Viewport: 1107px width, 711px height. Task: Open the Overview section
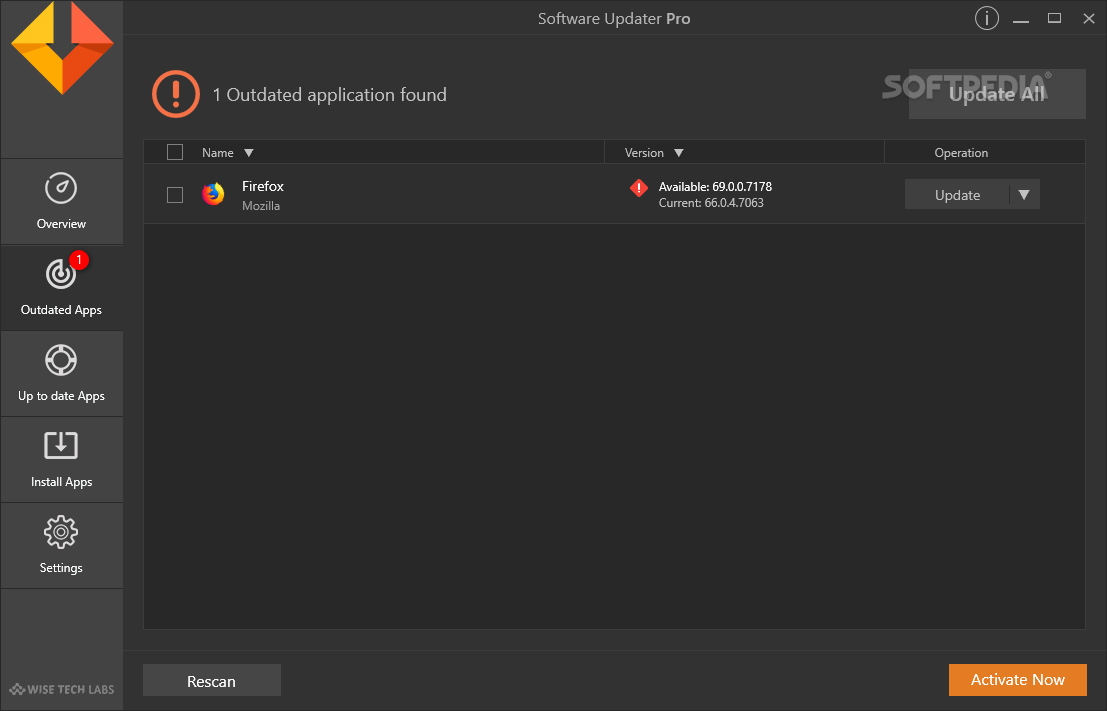61,202
